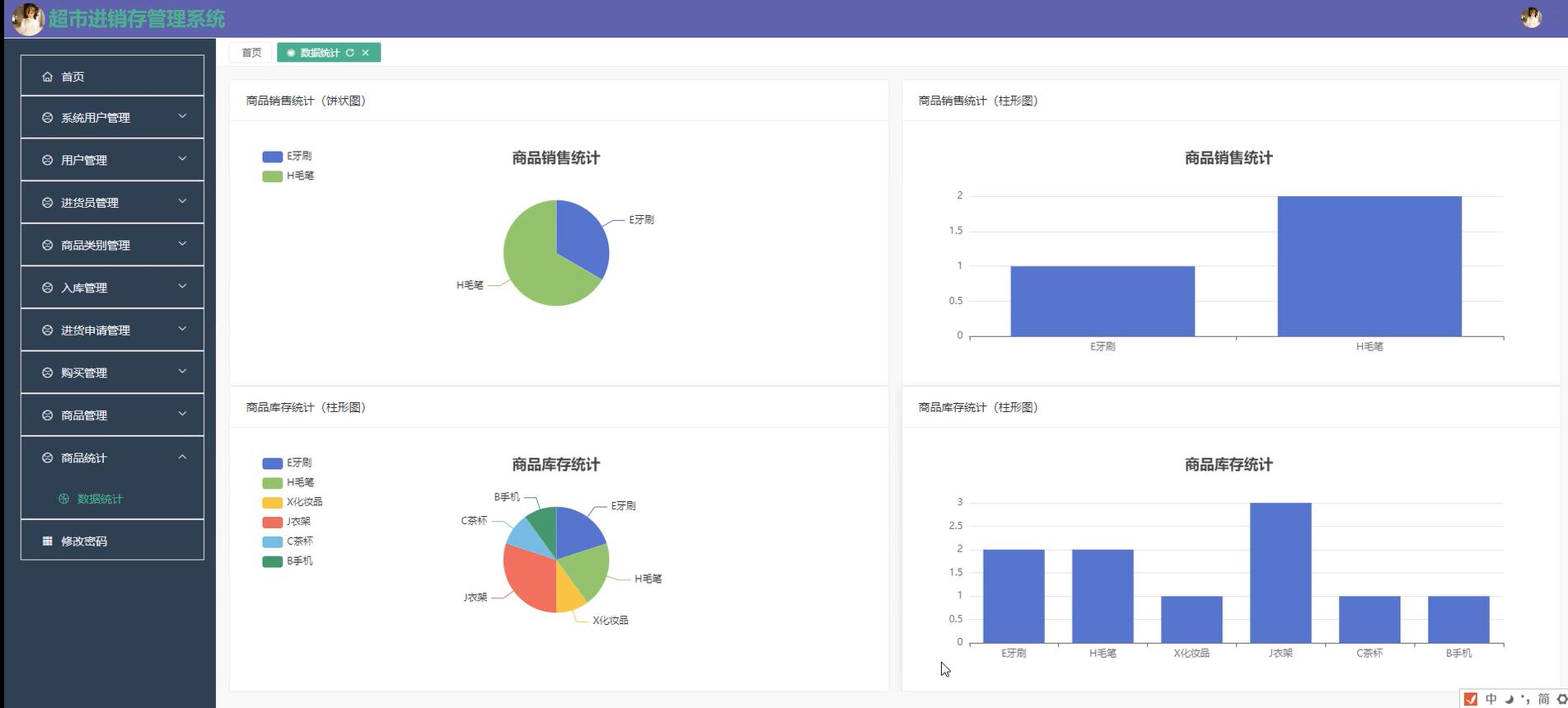Screen dimensions: 1568x708
Task: Click B手机 label on stock bar axis
Action: point(1458,654)
